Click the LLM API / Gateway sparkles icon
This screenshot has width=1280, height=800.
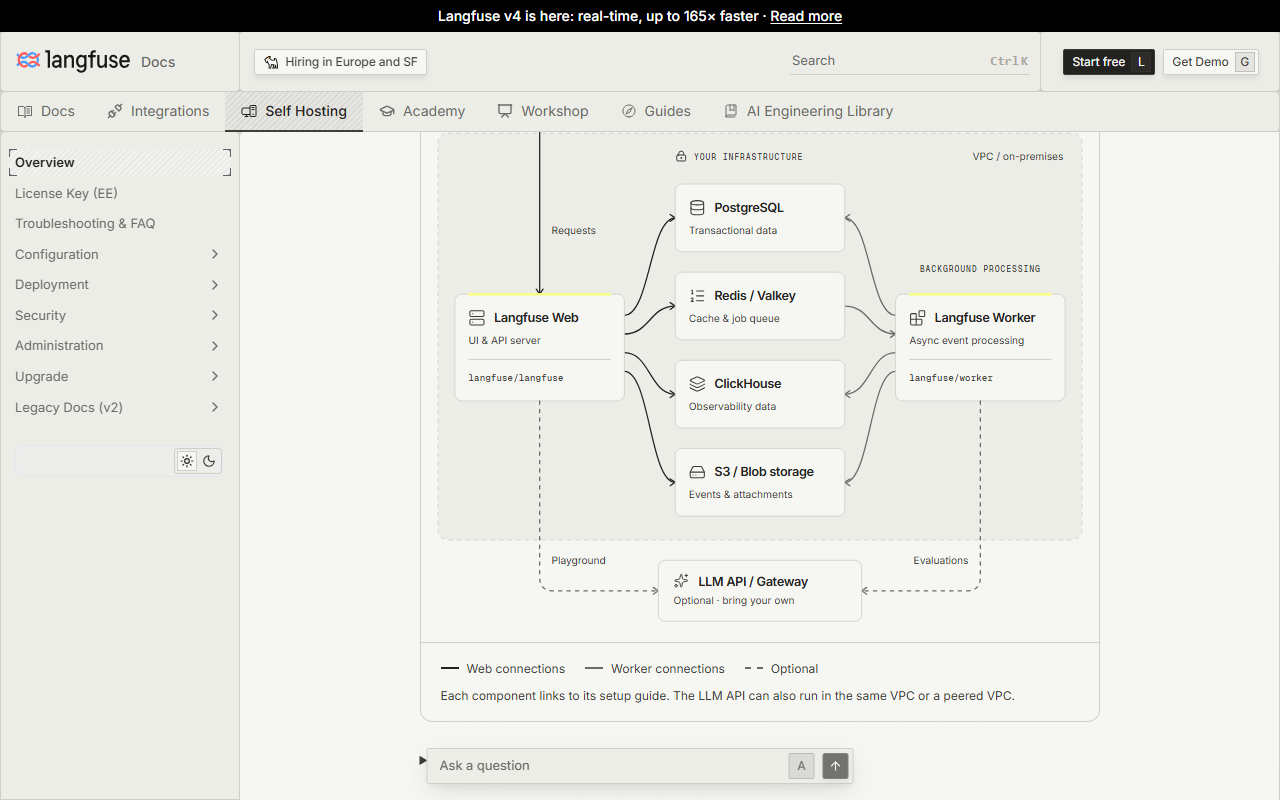tap(682, 581)
